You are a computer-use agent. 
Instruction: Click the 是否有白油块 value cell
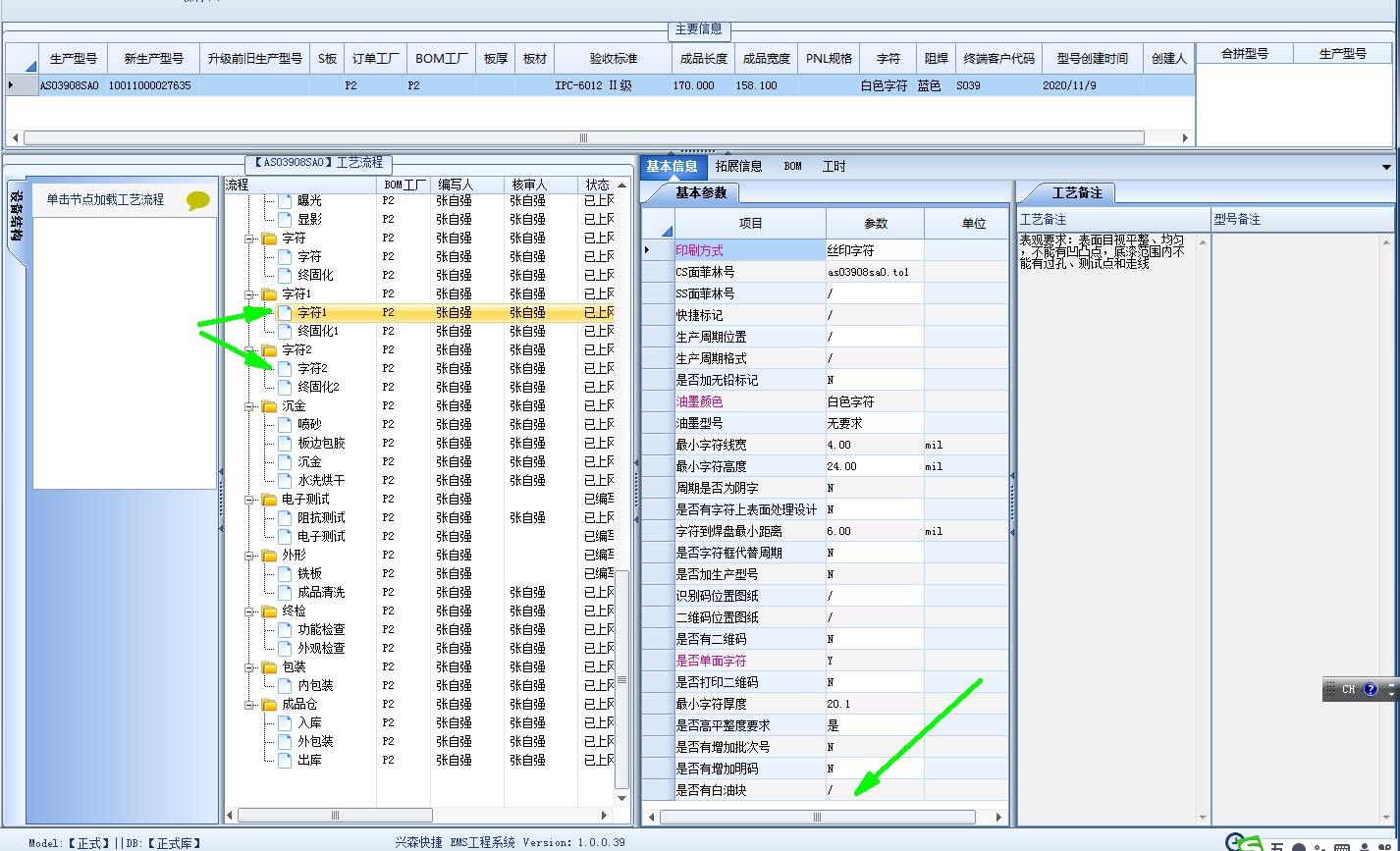pyautogui.click(x=874, y=790)
